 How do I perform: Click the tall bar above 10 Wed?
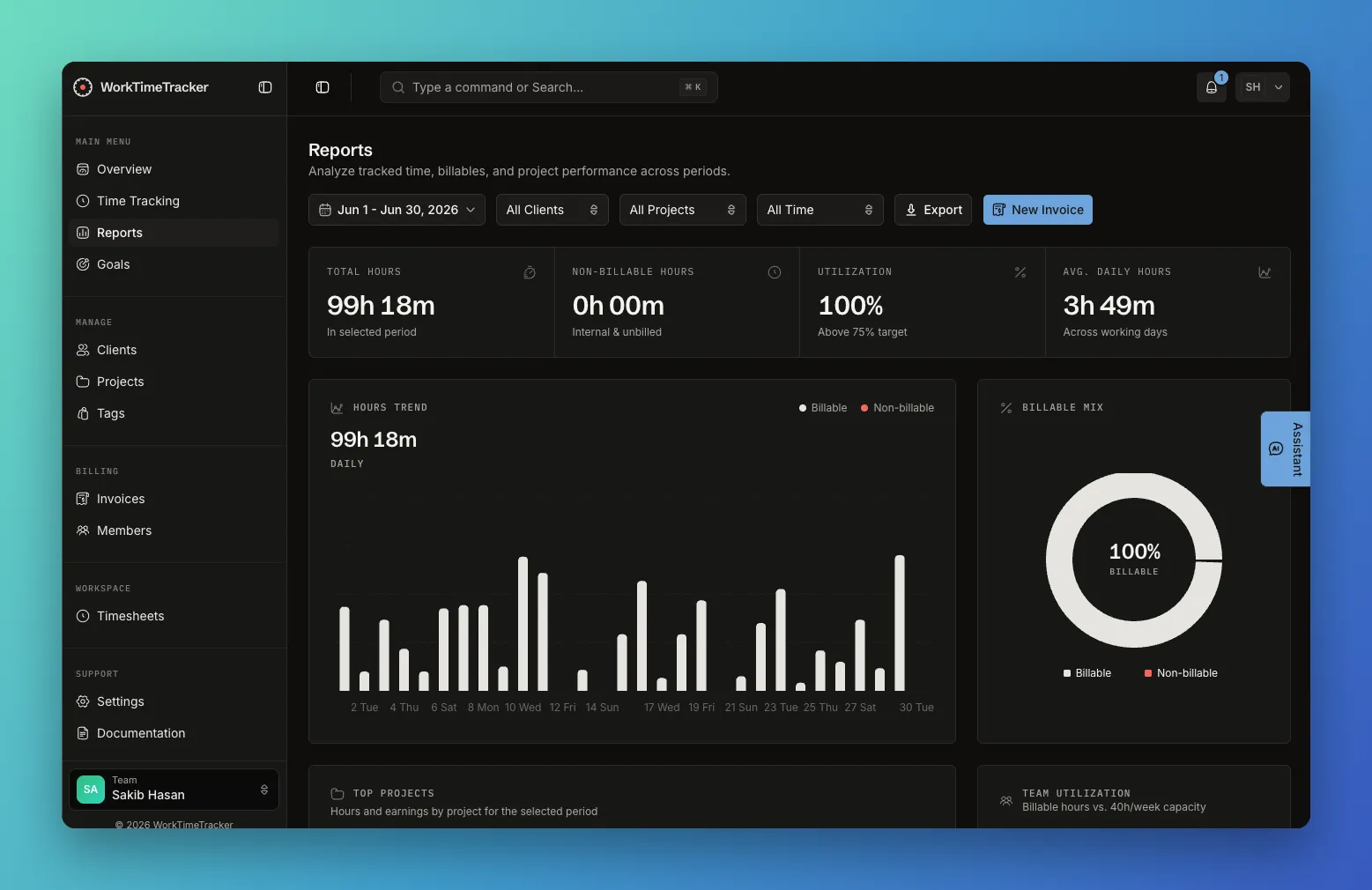523,624
